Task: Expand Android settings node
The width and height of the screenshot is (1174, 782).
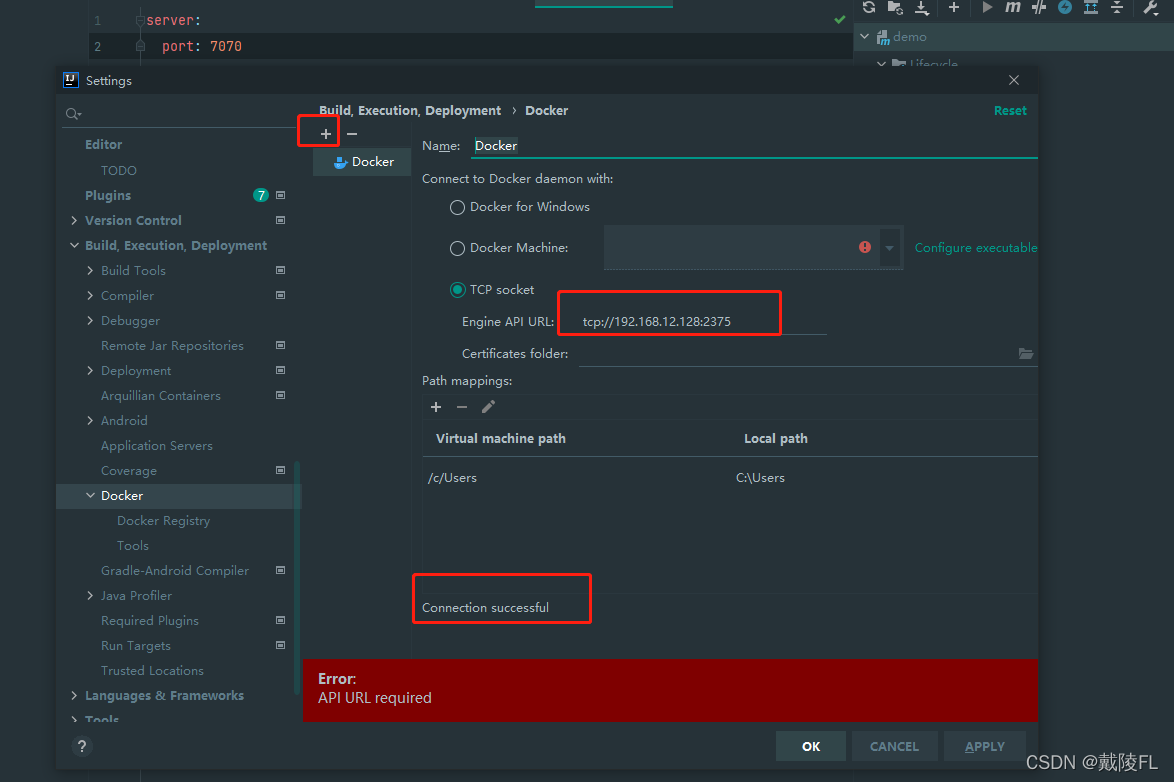Action: [x=90, y=421]
